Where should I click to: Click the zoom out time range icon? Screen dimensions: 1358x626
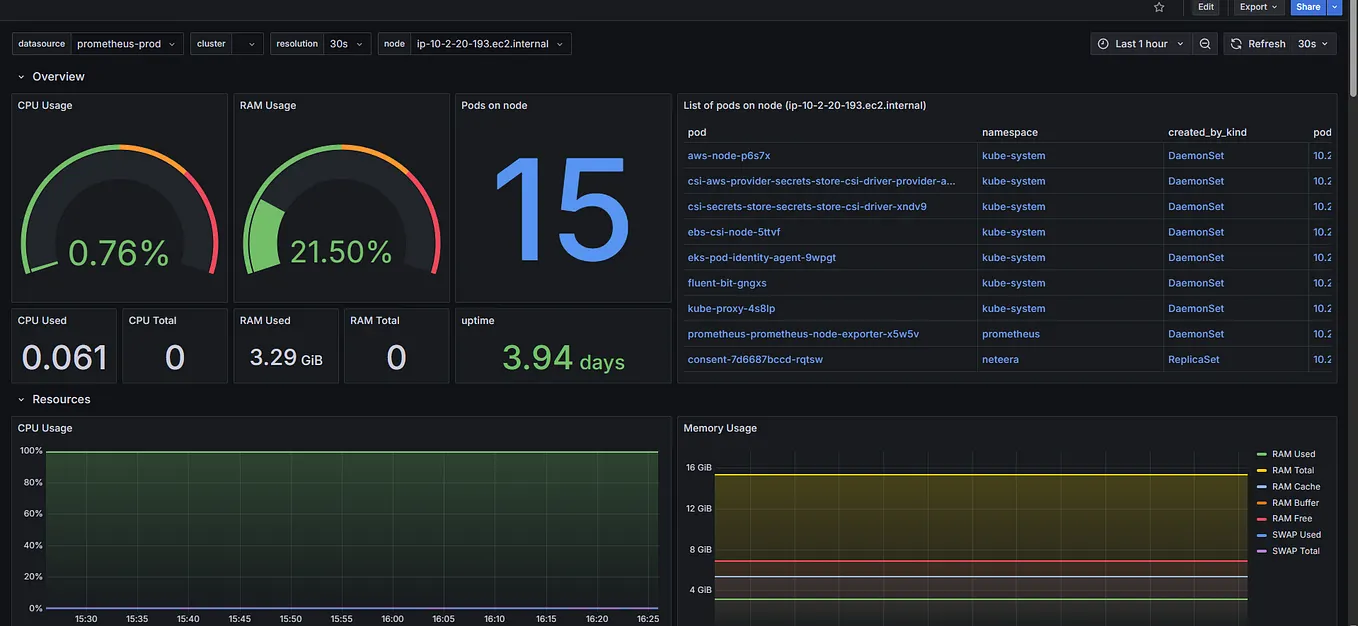tap(1205, 44)
